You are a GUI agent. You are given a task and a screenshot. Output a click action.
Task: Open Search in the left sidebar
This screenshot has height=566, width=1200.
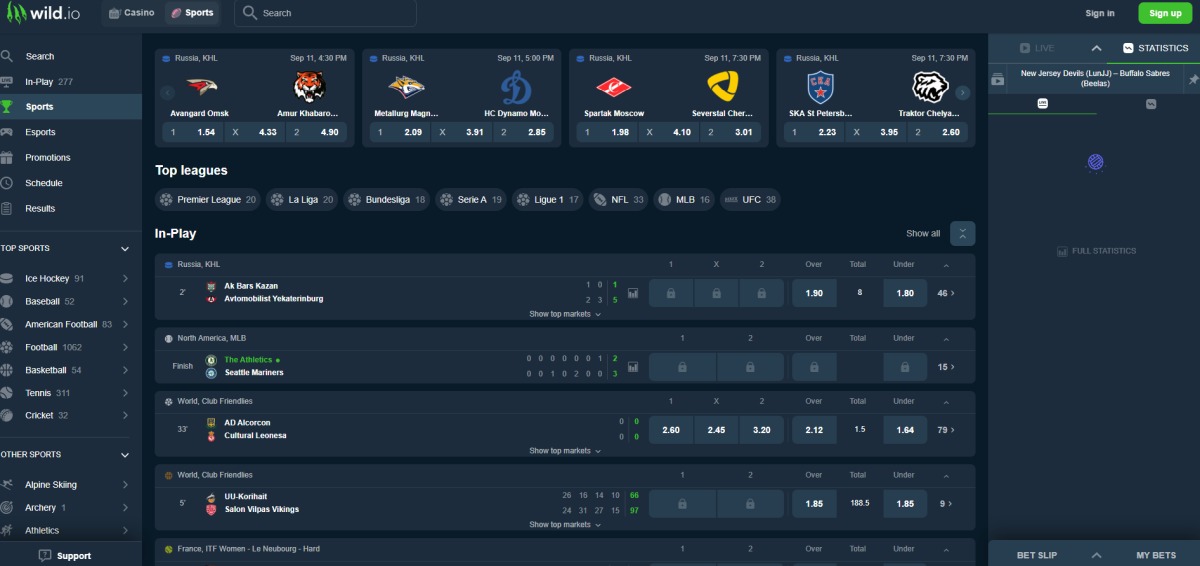pos(71,56)
